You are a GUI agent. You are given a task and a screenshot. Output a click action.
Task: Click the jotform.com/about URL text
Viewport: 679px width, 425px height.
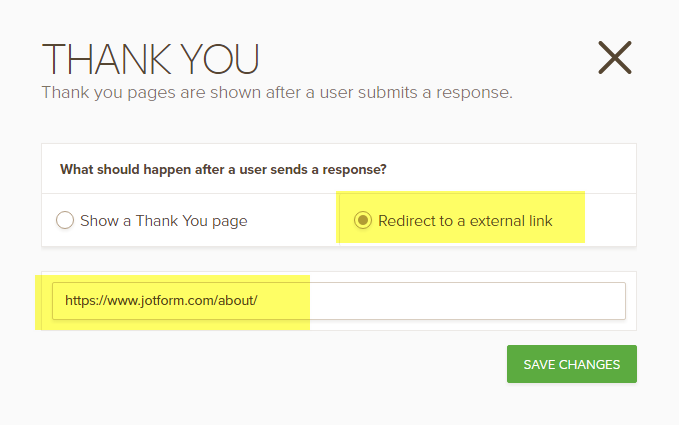pyautogui.click(x=161, y=300)
